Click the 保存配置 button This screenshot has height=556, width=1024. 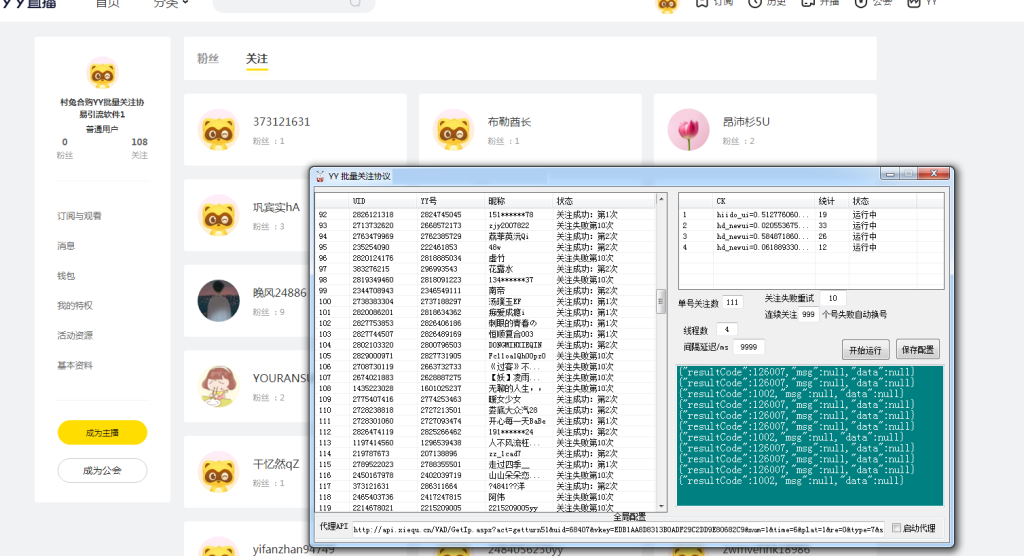[x=917, y=350]
